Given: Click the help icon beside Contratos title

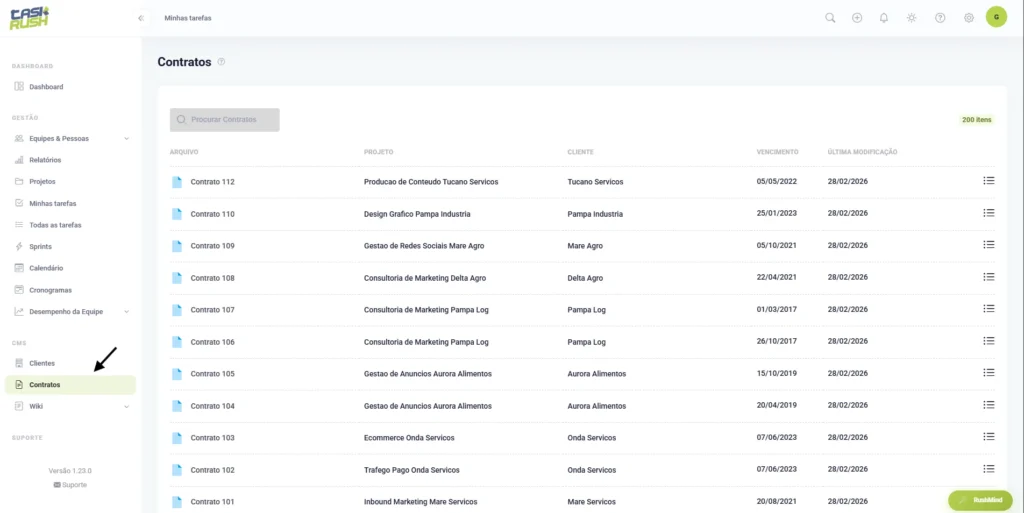Looking at the screenshot, I should (221, 62).
